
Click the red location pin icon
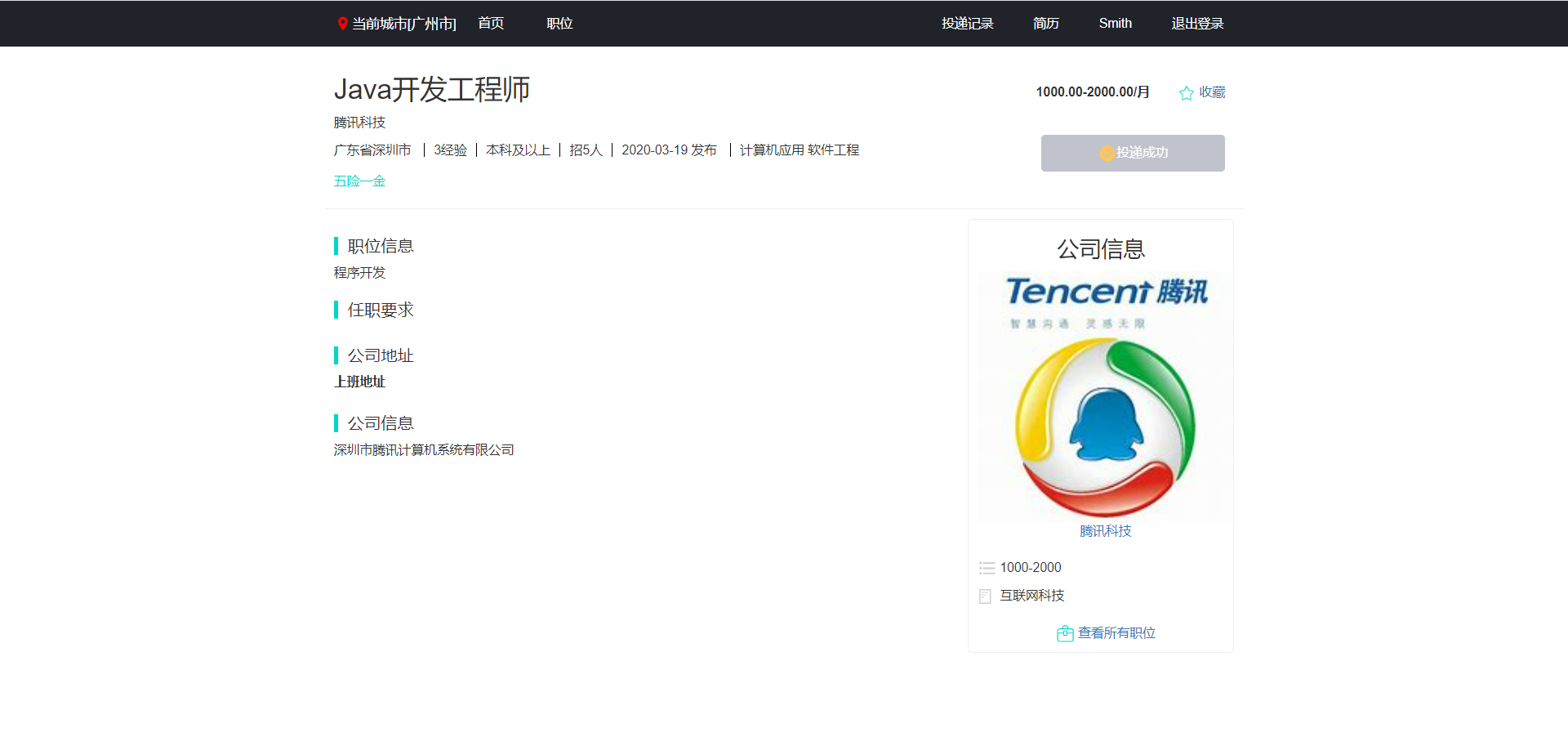[x=343, y=24]
